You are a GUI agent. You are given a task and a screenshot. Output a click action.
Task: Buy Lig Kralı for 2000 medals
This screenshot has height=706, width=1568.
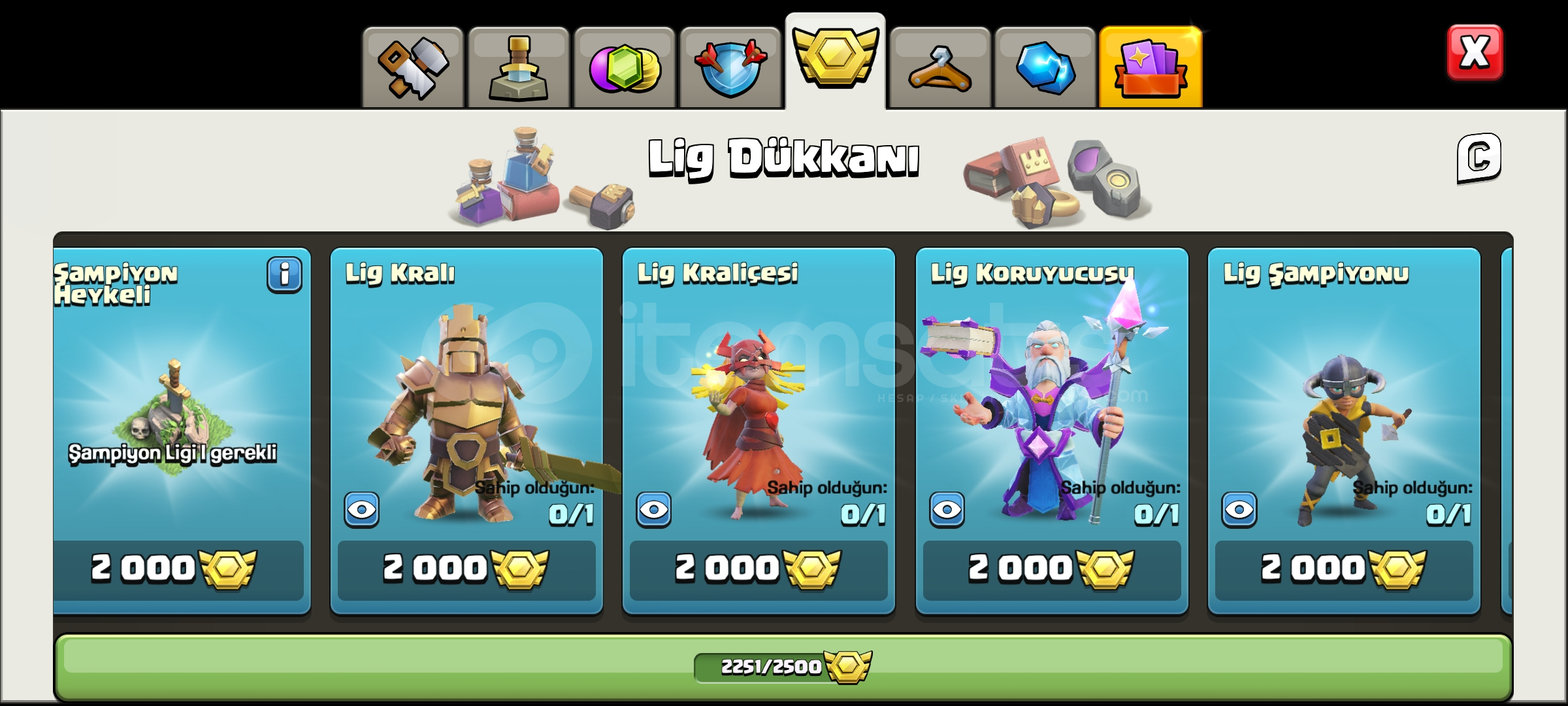[466, 570]
